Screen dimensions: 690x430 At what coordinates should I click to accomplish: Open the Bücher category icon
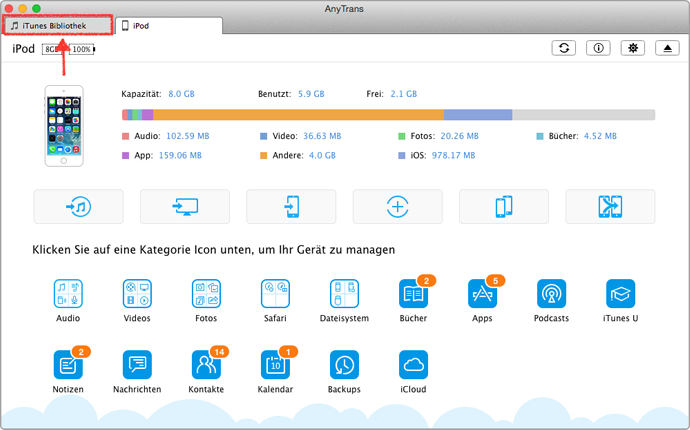pyautogui.click(x=413, y=294)
